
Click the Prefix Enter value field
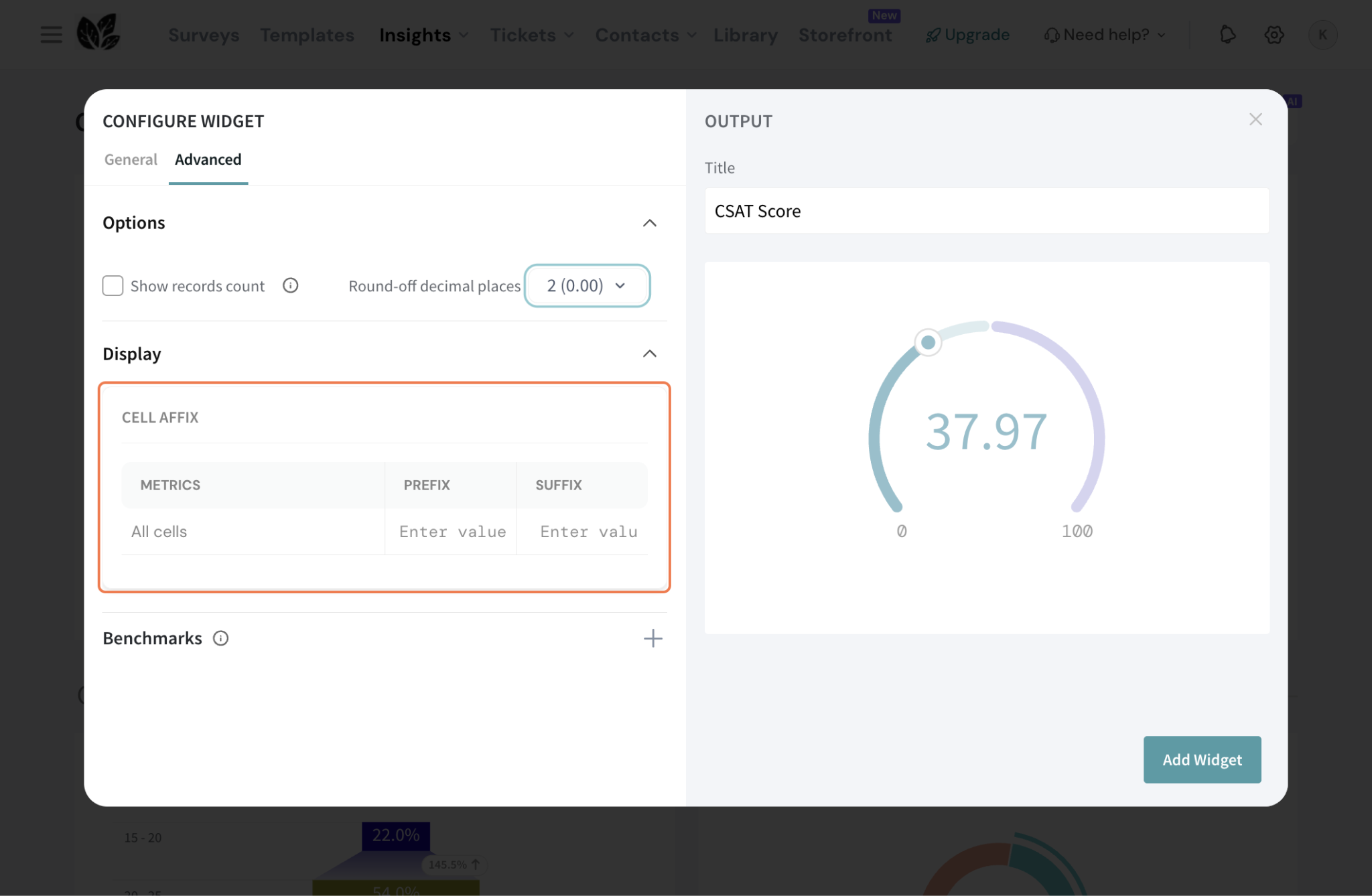[452, 532]
